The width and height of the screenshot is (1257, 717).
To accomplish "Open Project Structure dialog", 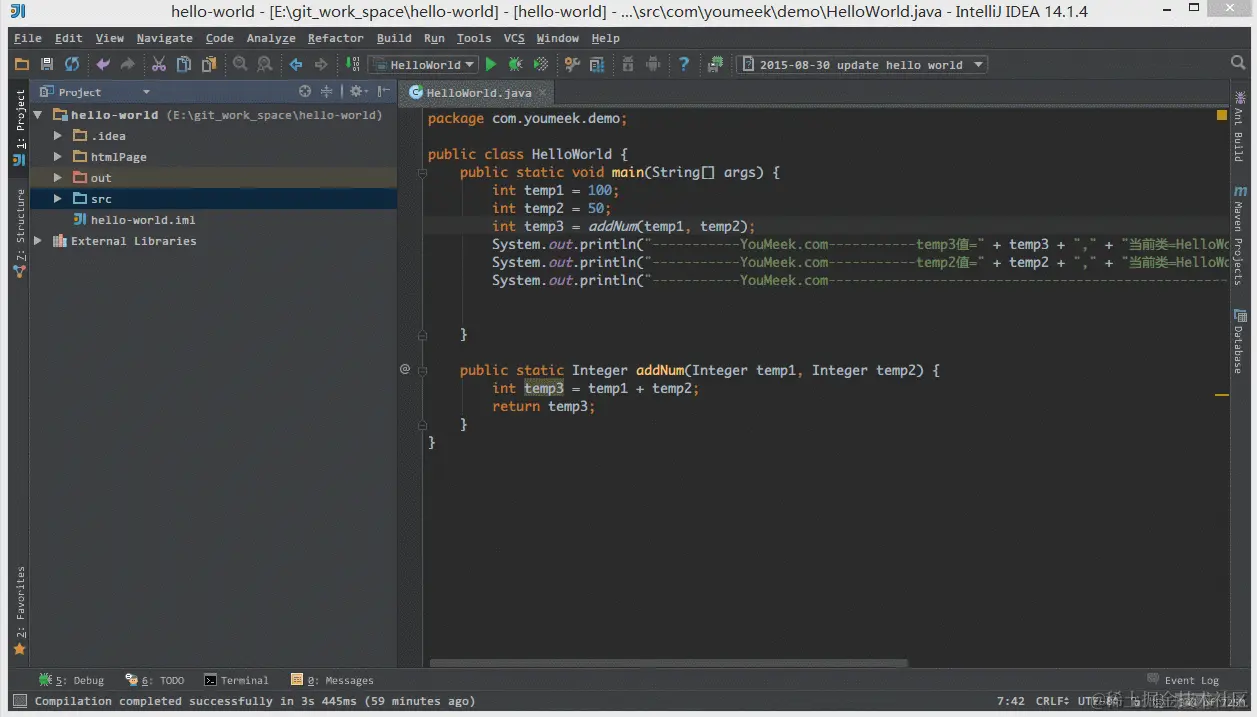I will coord(597,64).
